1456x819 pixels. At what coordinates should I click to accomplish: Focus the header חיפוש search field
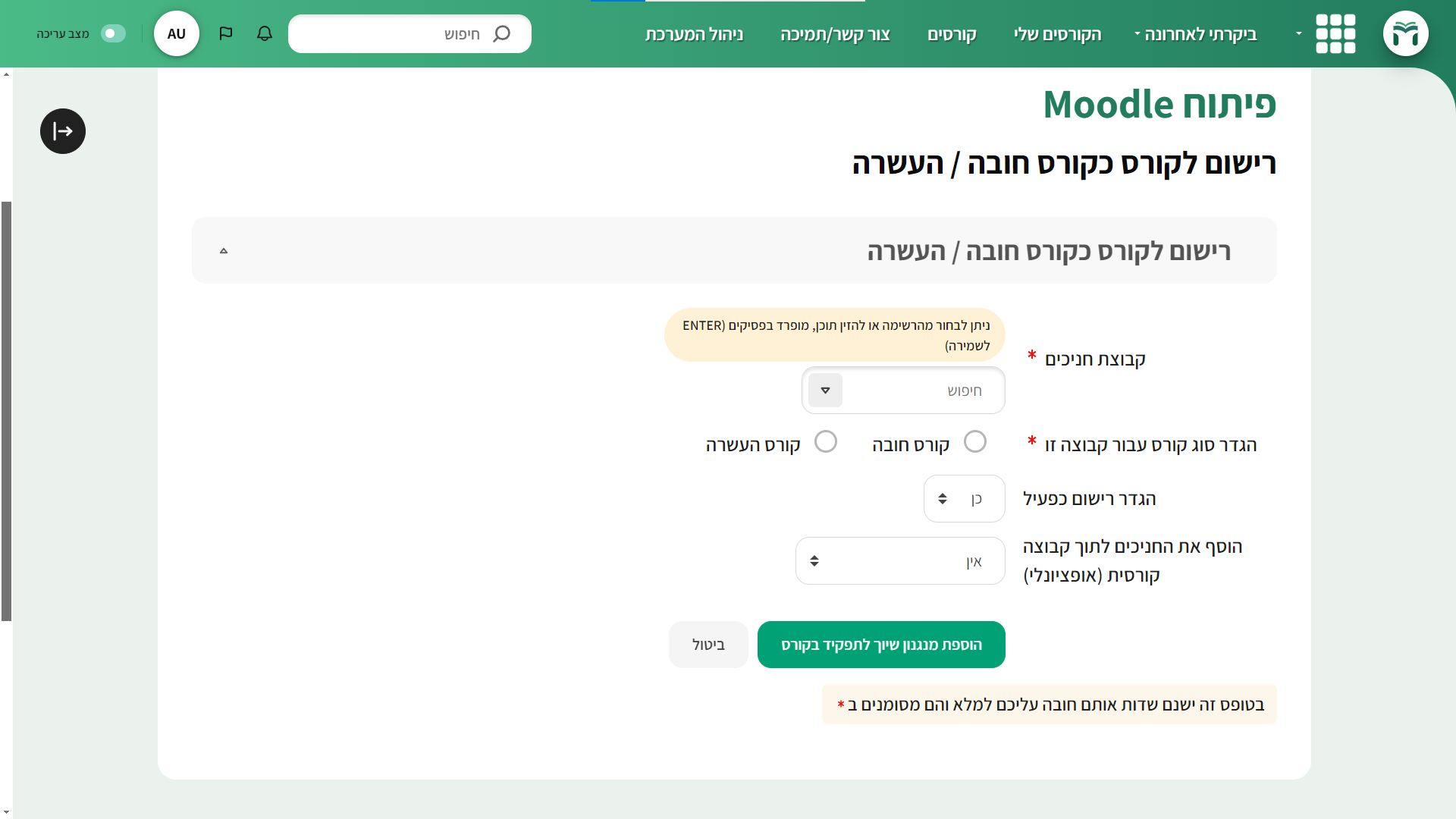(x=409, y=33)
